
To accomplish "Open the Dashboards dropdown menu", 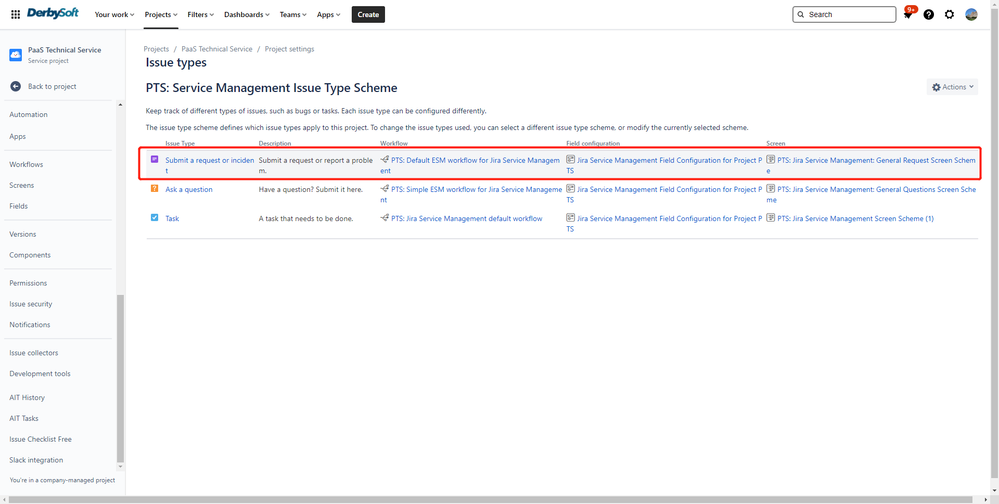I will [247, 15].
